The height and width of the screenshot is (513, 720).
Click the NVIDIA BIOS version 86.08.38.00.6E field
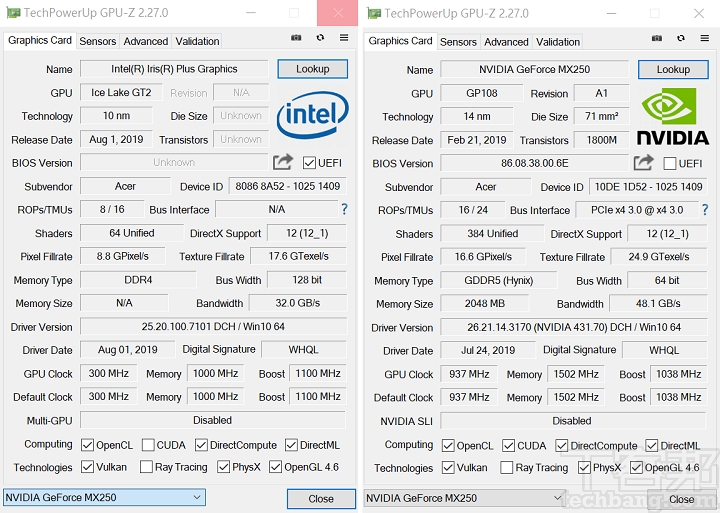click(x=534, y=163)
